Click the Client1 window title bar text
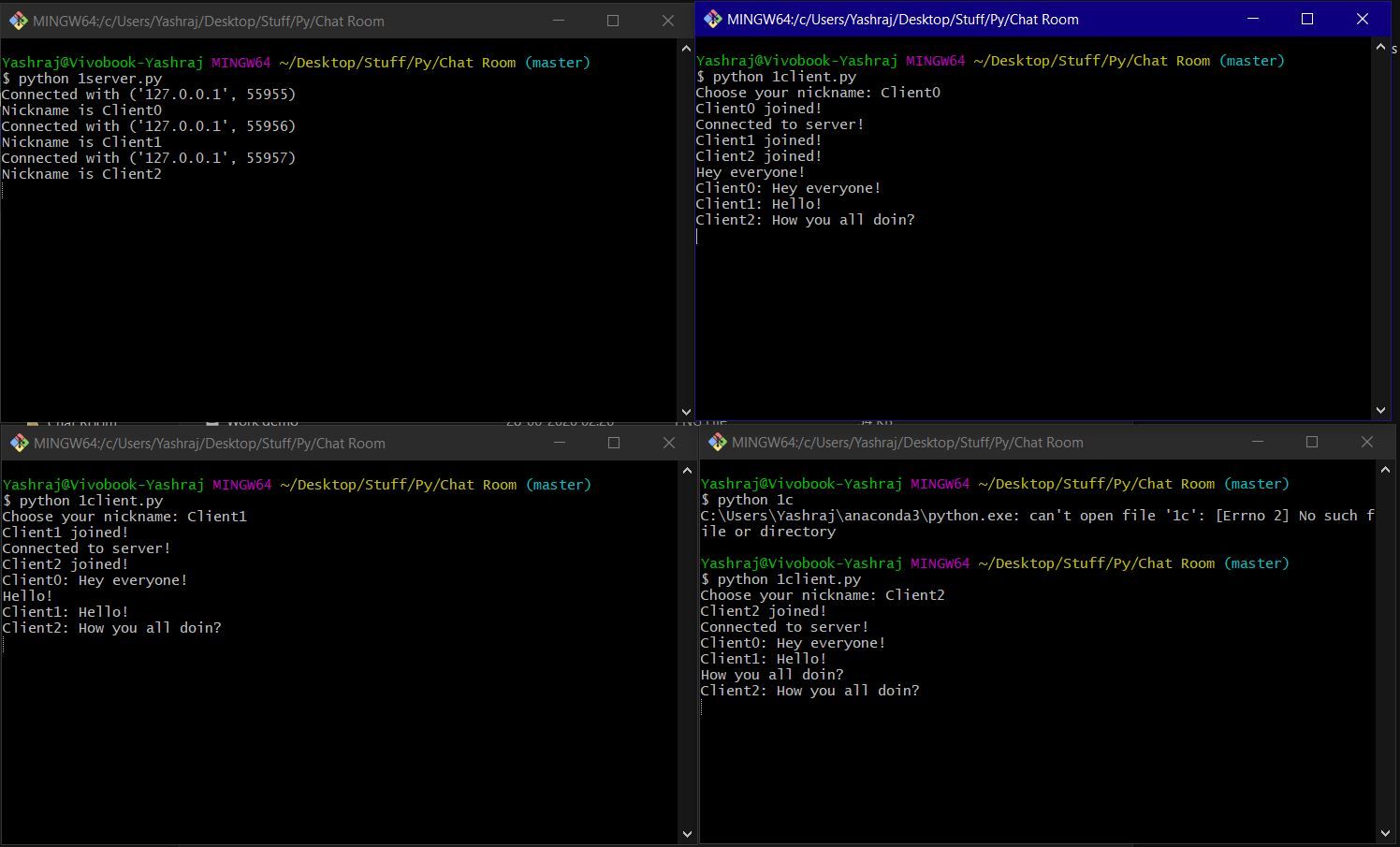This screenshot has height=847, width=1400. coord(210,443)
